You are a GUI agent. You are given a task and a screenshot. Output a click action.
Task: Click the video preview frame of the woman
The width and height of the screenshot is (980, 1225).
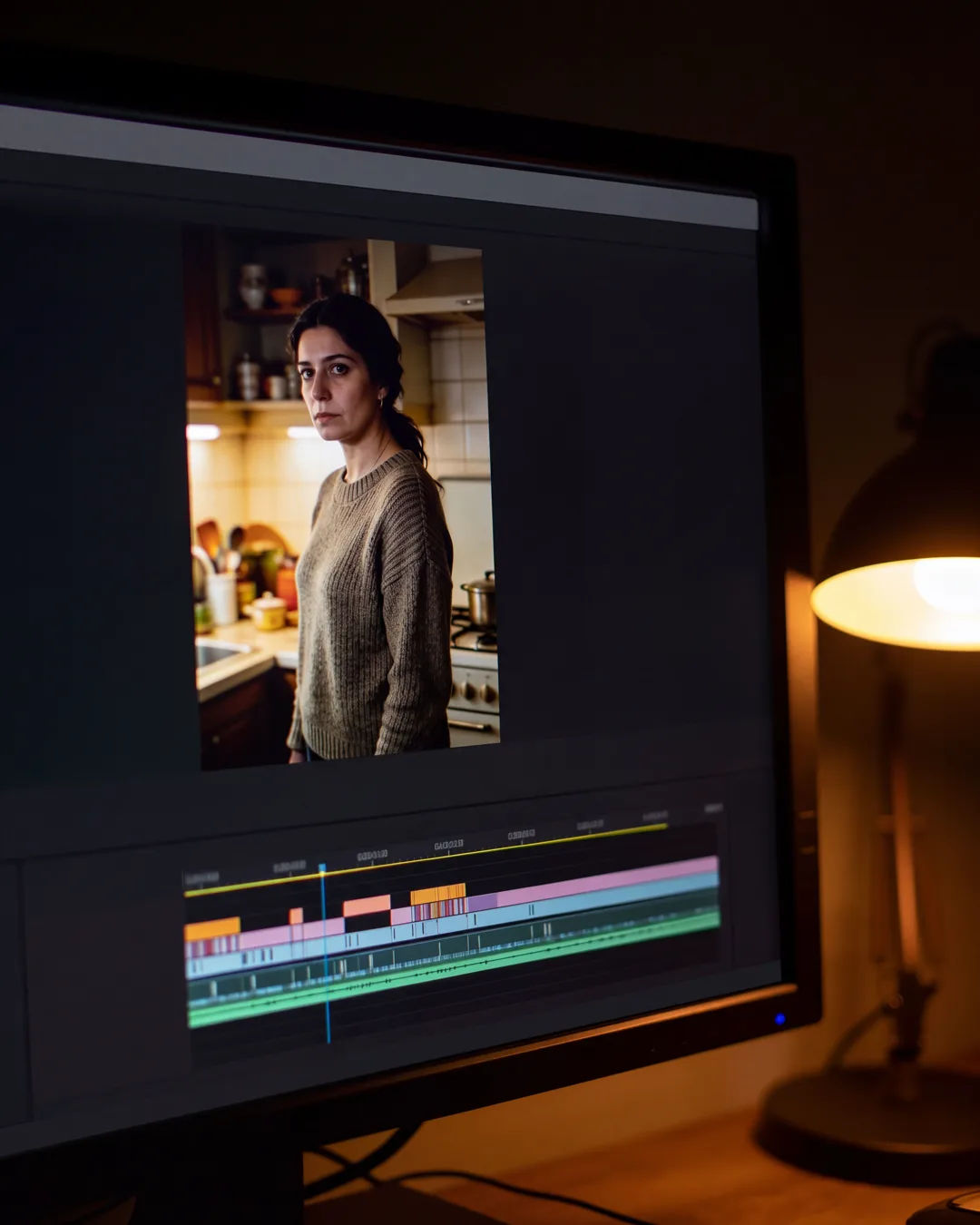pyautogui.click(x=342, y=504)
